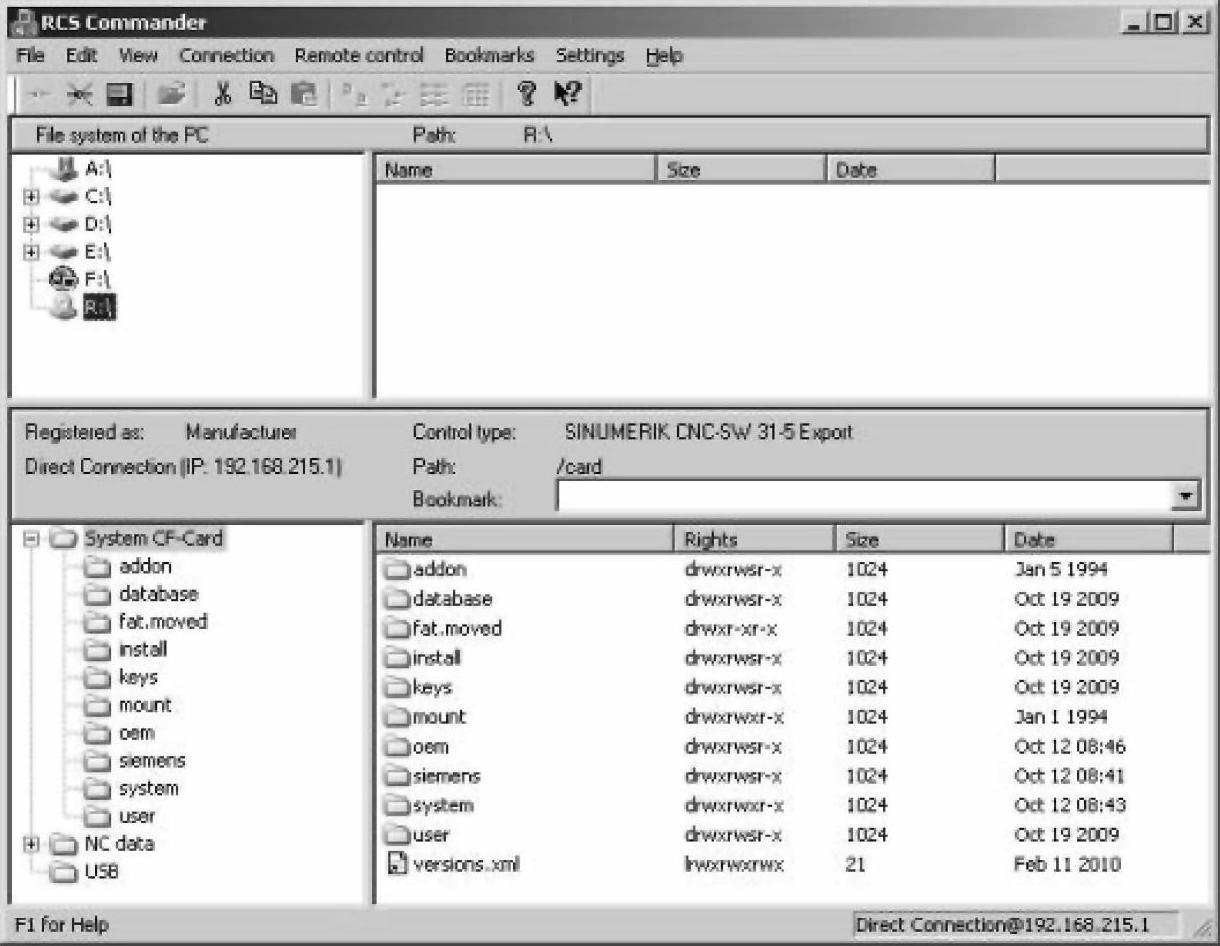Click the 'Feb 11 2010' date cell

pyautogui.click(x=1067, y=863)
